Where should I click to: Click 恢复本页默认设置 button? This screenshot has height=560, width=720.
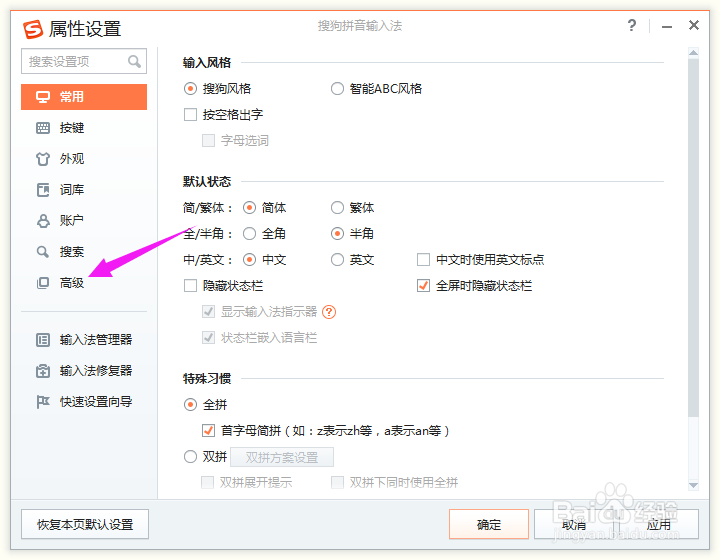85,524
